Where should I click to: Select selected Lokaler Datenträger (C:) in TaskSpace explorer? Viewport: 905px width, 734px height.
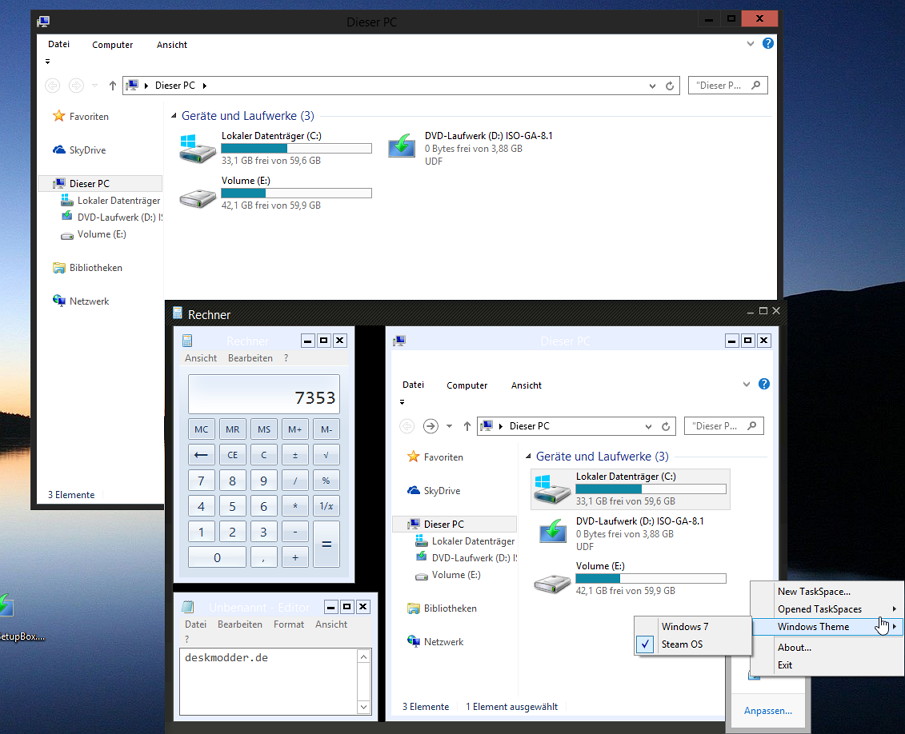(630, 489)
